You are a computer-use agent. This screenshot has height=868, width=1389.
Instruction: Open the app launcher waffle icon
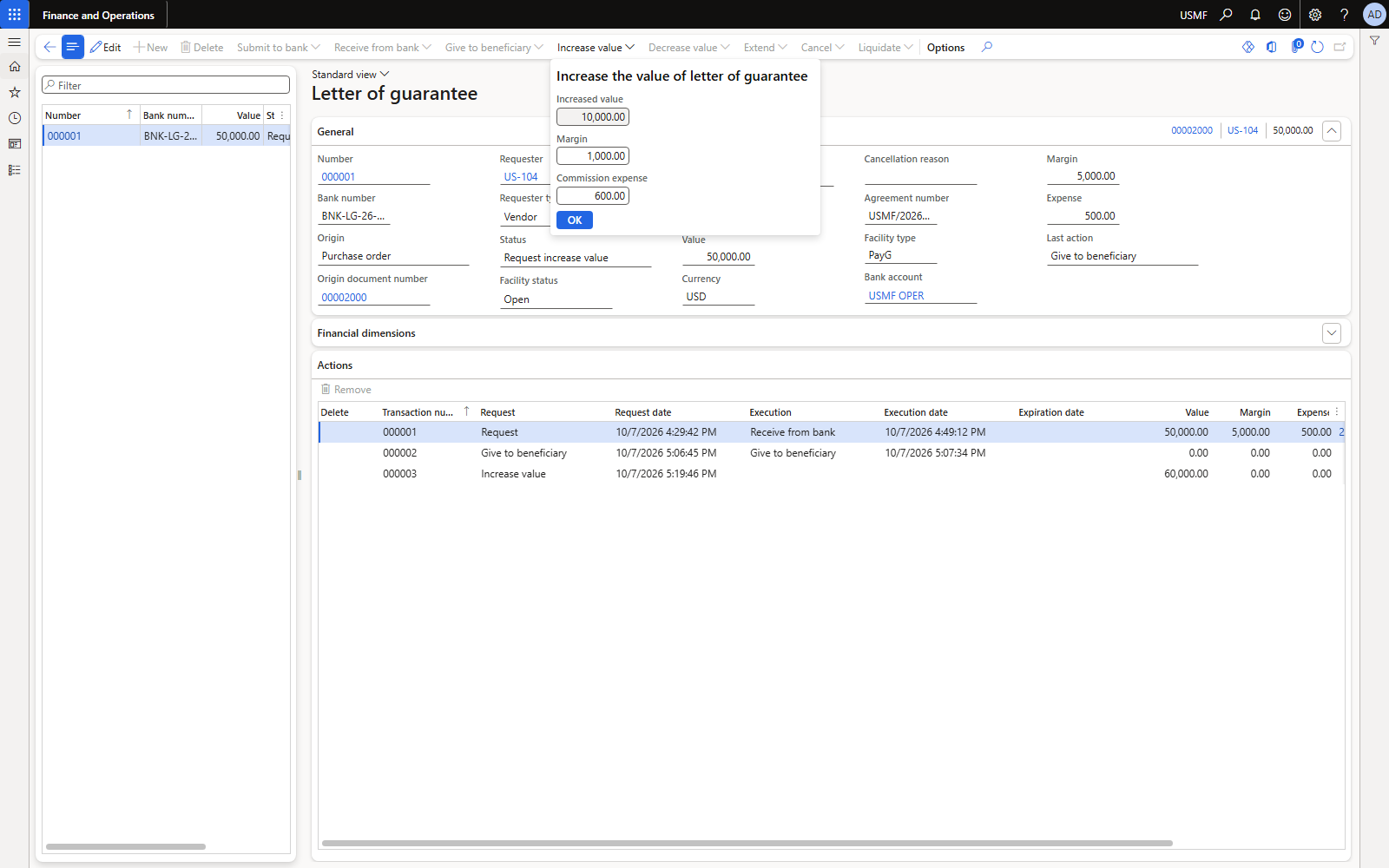click(15, 15)
